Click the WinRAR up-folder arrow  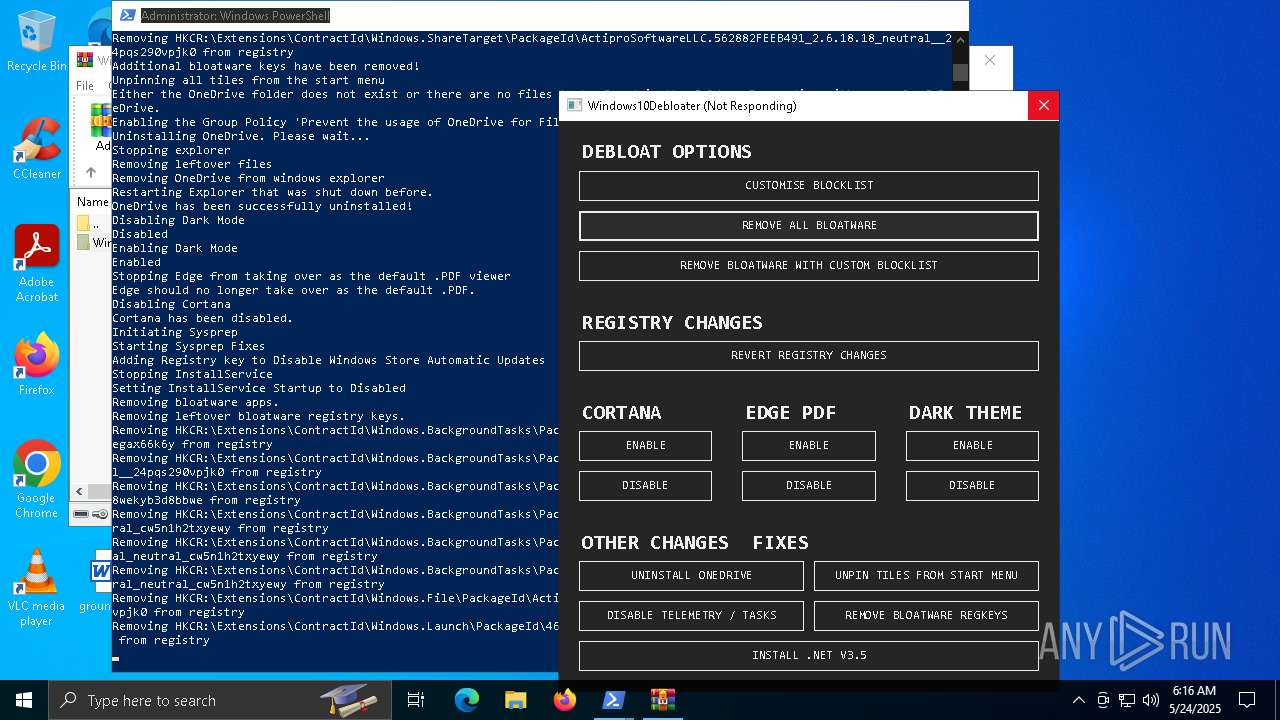click(90, 172)
